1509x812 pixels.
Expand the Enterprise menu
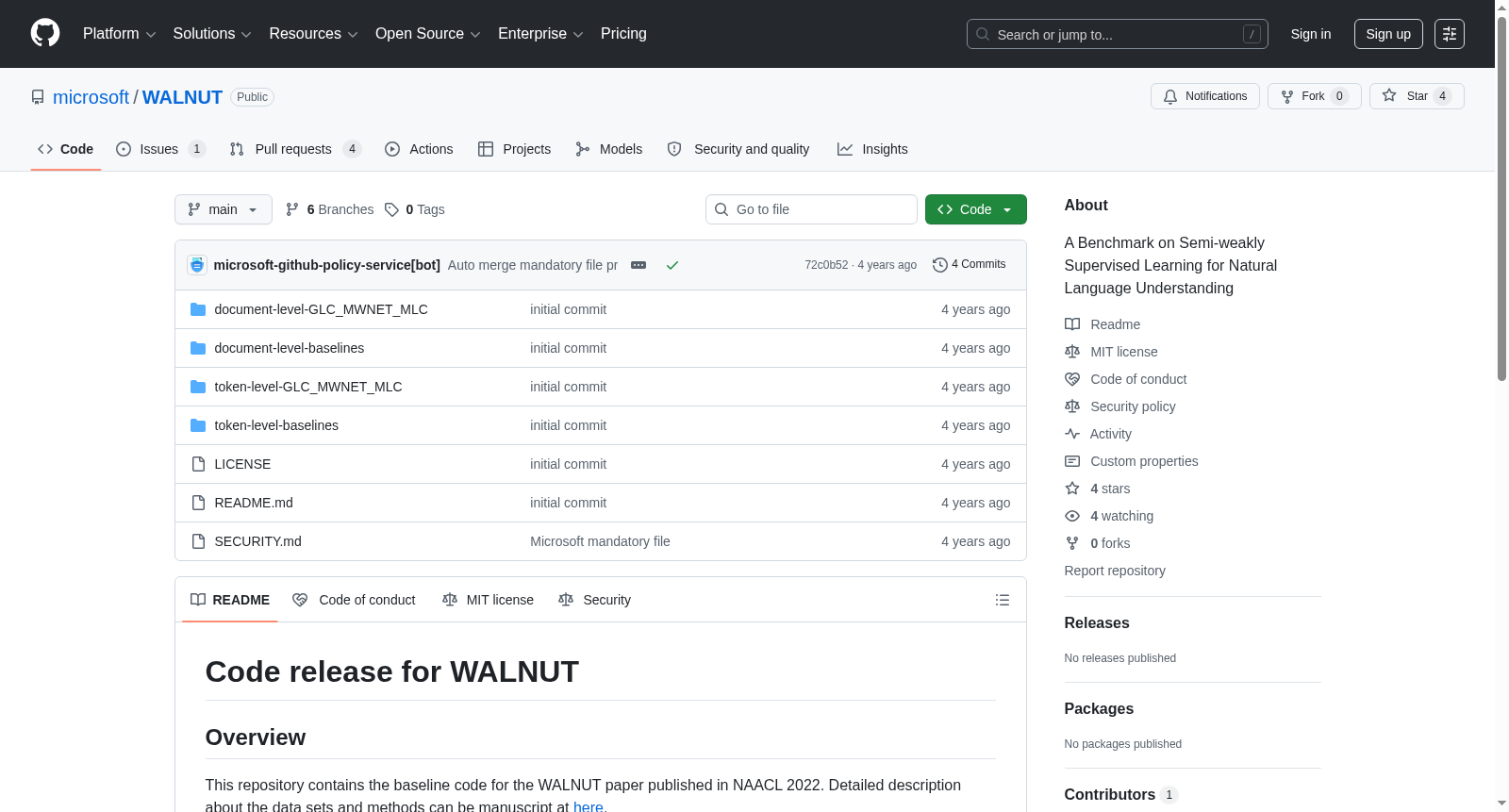pos(540,34)
